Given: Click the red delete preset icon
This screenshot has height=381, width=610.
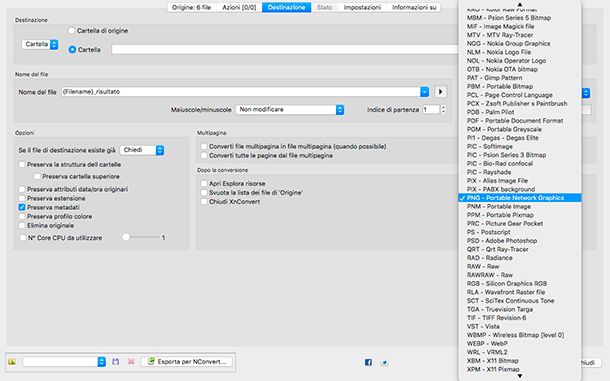Looking at the screenshot, I should 131,362.
